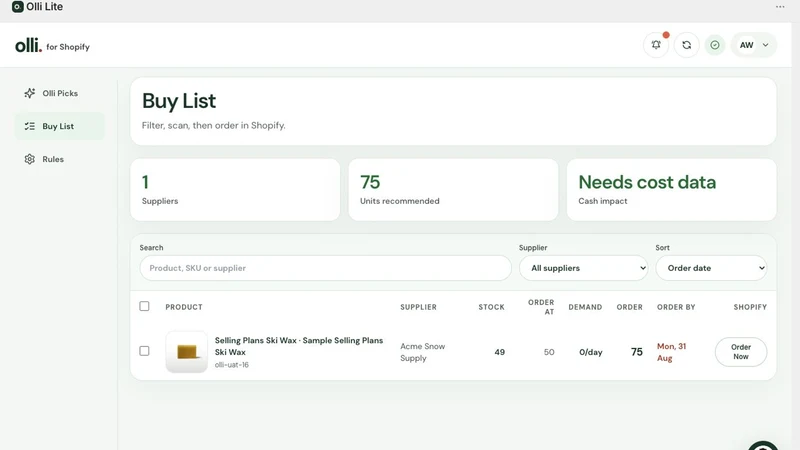Click the Suppliers summary card

(235, 190)
